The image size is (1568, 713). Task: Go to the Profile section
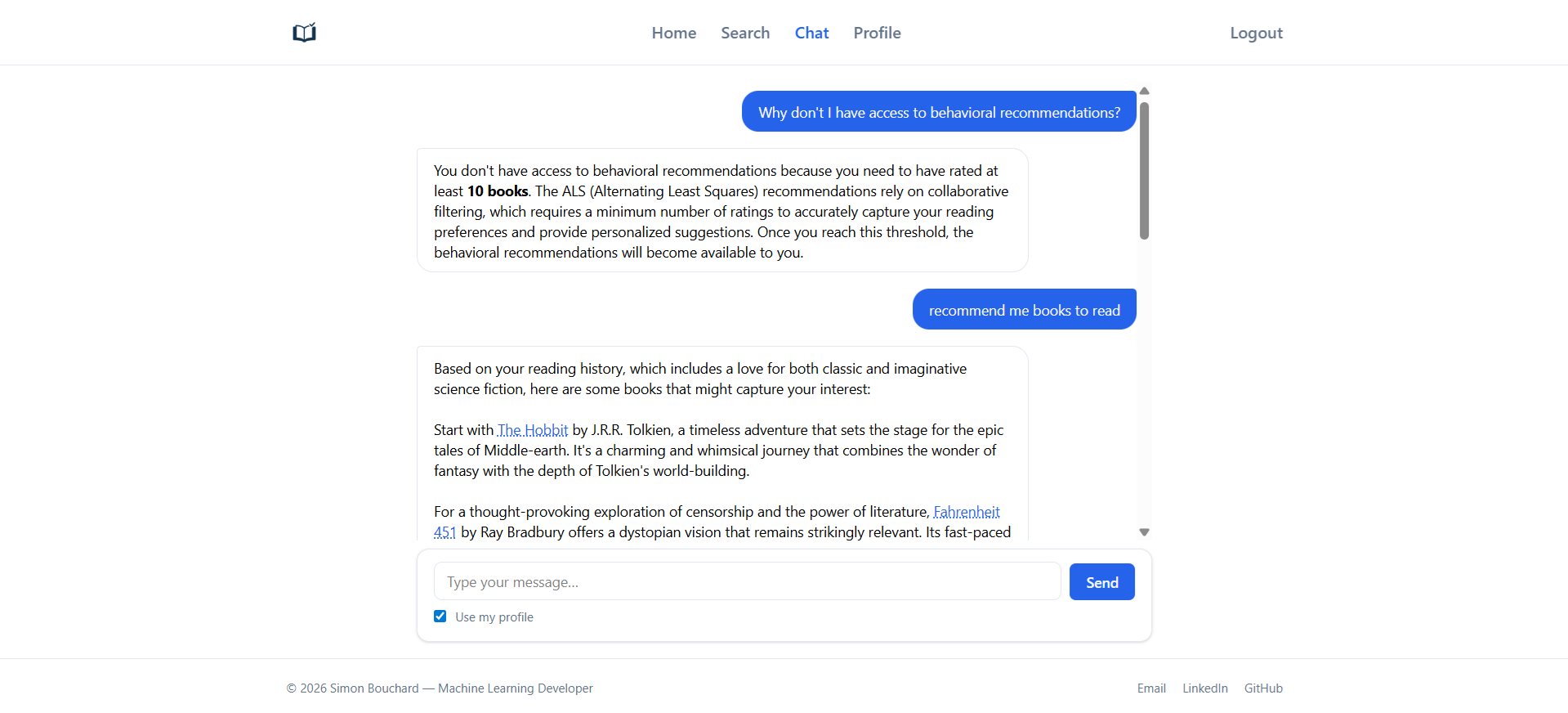(x=876, y=33)
